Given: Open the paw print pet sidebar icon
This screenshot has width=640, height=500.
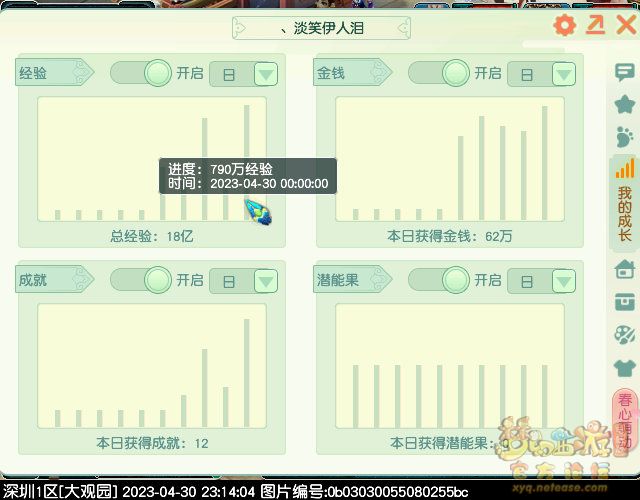Looking at the screenshot, I should (625, 137).
